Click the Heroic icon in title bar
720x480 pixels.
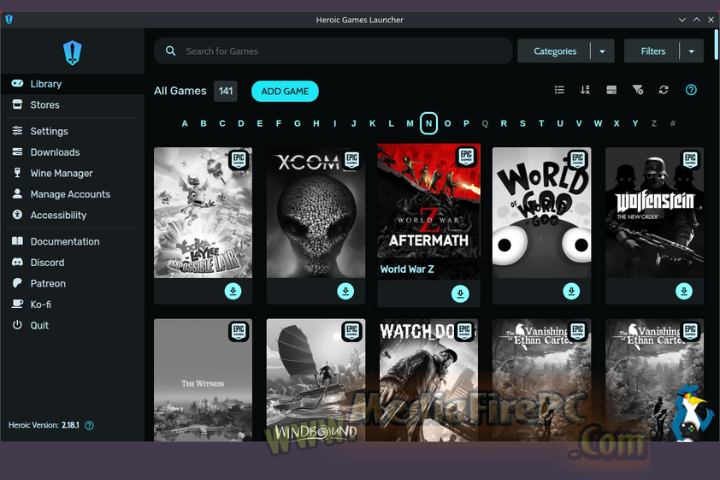click(9, 20)
